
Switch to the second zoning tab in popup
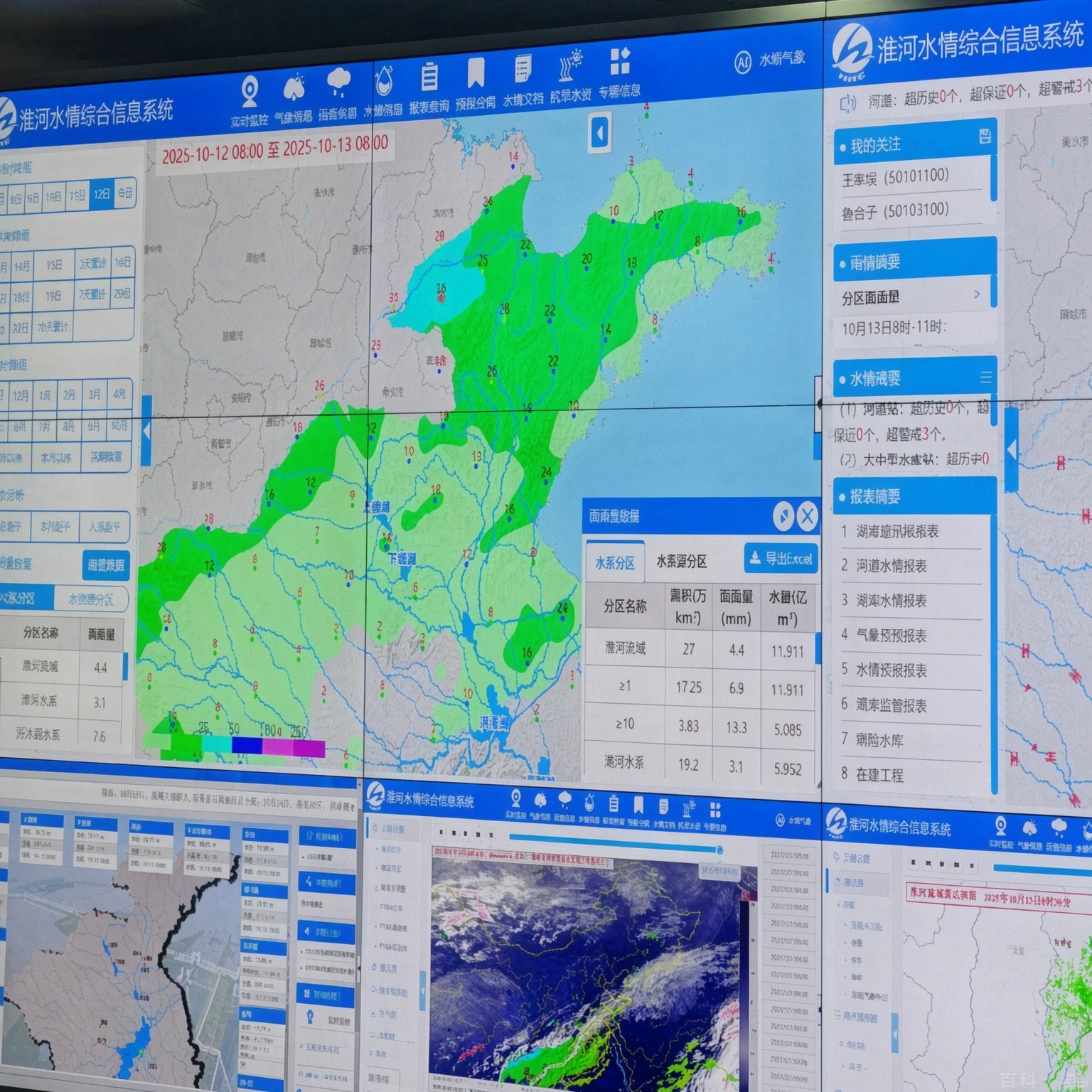point(682,561)
